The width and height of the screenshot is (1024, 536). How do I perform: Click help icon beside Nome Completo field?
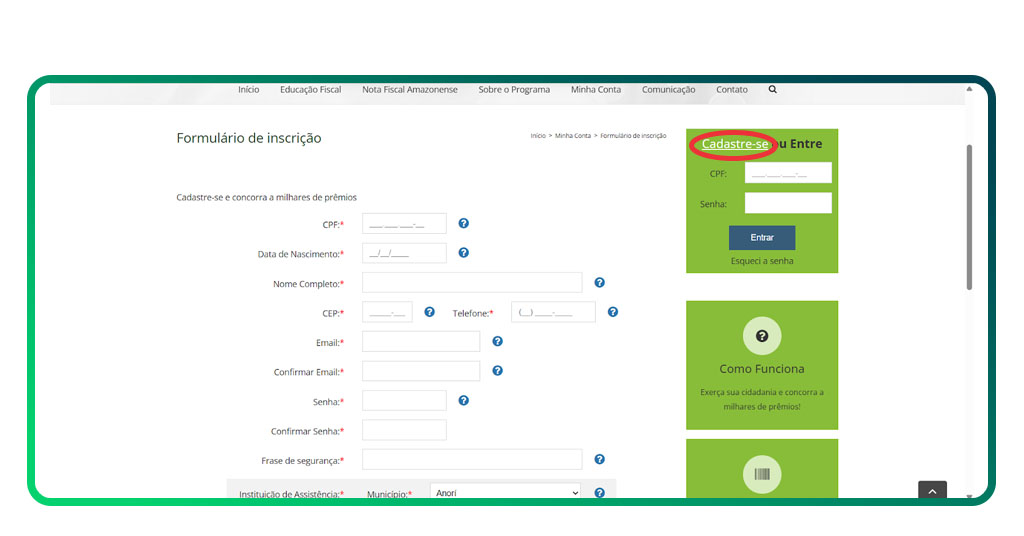click(x=600, y=283)
